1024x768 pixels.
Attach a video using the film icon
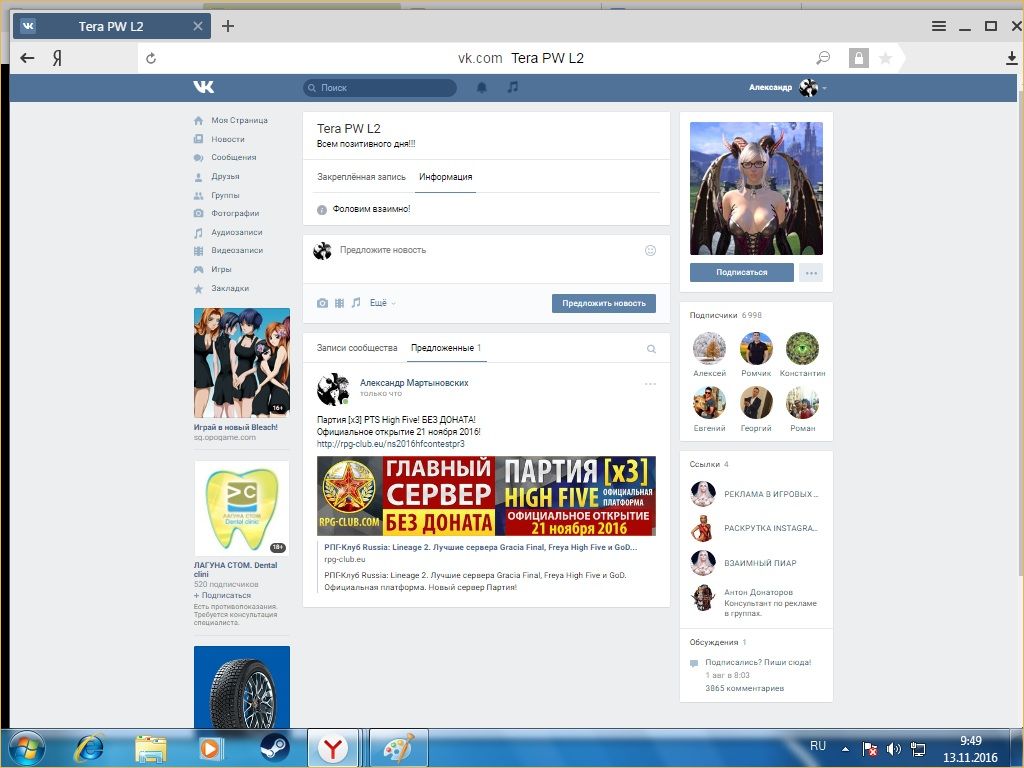(339, 303)
